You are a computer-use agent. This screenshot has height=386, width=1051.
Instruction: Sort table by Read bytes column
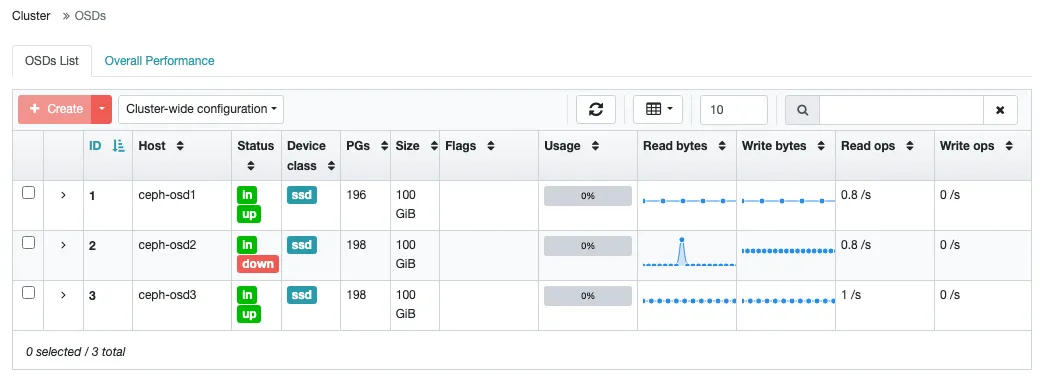721,145
